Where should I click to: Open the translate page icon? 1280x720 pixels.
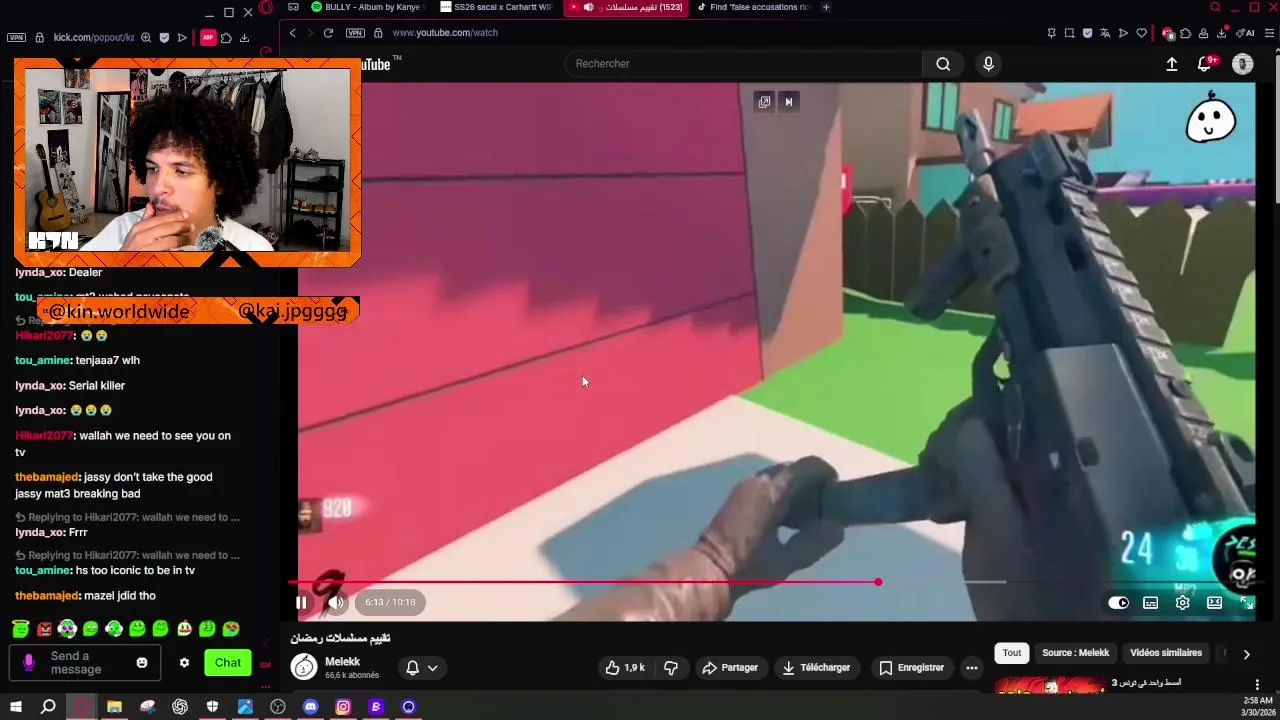1105,33
